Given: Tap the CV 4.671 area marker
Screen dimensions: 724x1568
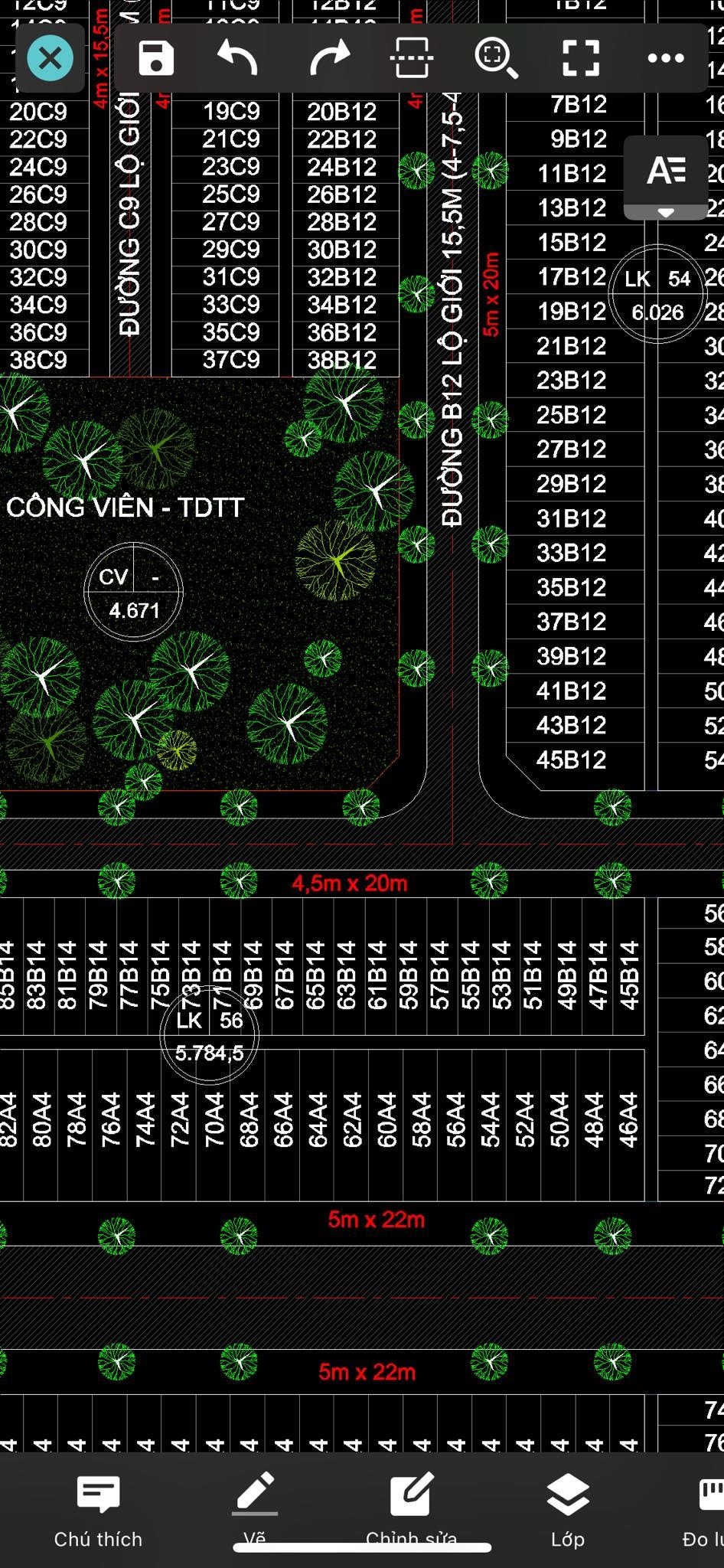Looking at the screenshot, I should [x=134, y=593].
